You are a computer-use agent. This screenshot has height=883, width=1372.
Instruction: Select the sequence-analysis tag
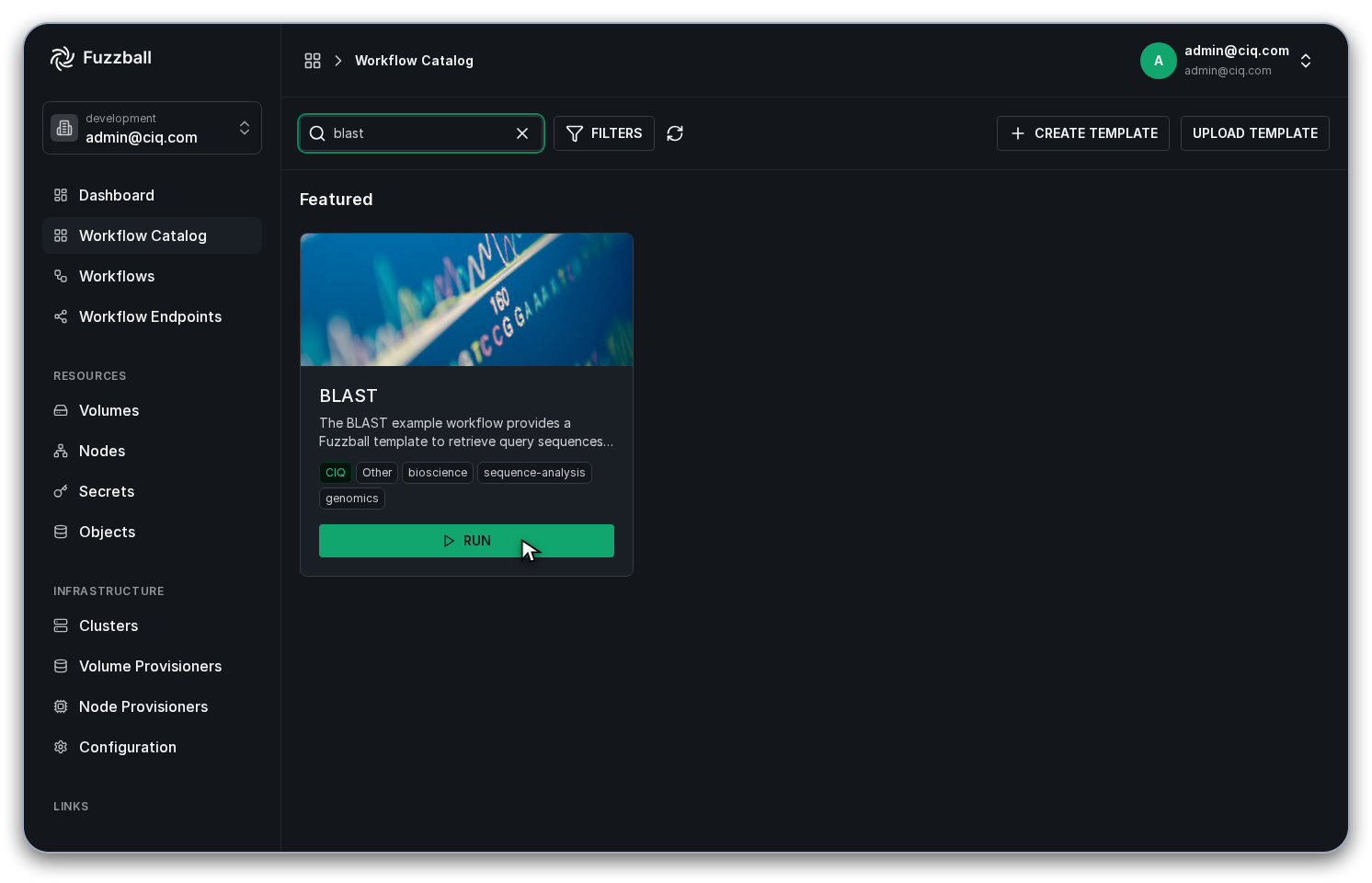(534, 473)
